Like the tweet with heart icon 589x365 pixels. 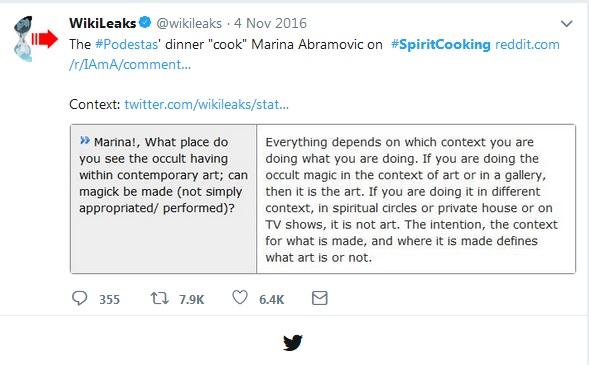(240, 297)
